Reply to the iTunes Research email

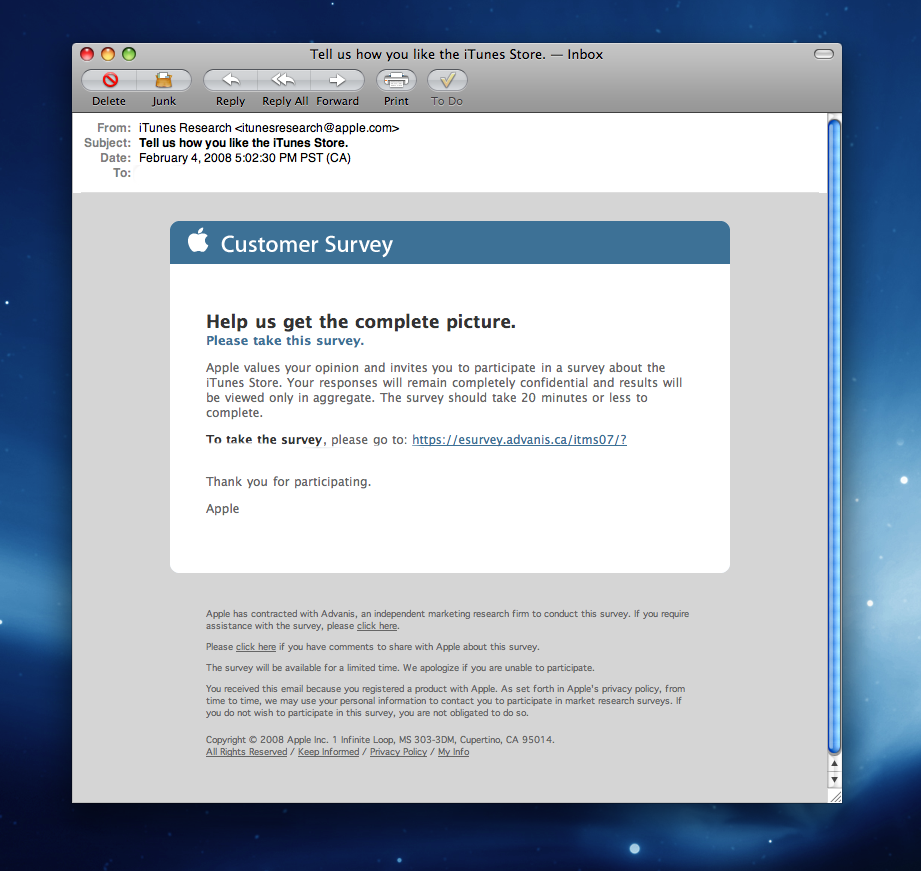click(231, 80)
